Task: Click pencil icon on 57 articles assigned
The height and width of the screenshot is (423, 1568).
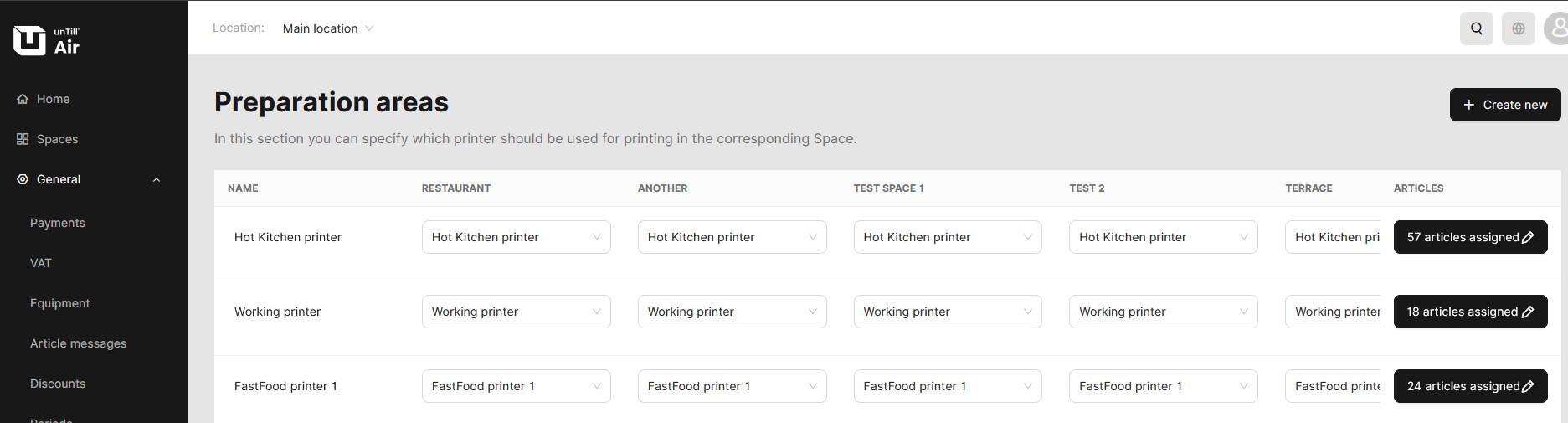Action: point(1528,238)
